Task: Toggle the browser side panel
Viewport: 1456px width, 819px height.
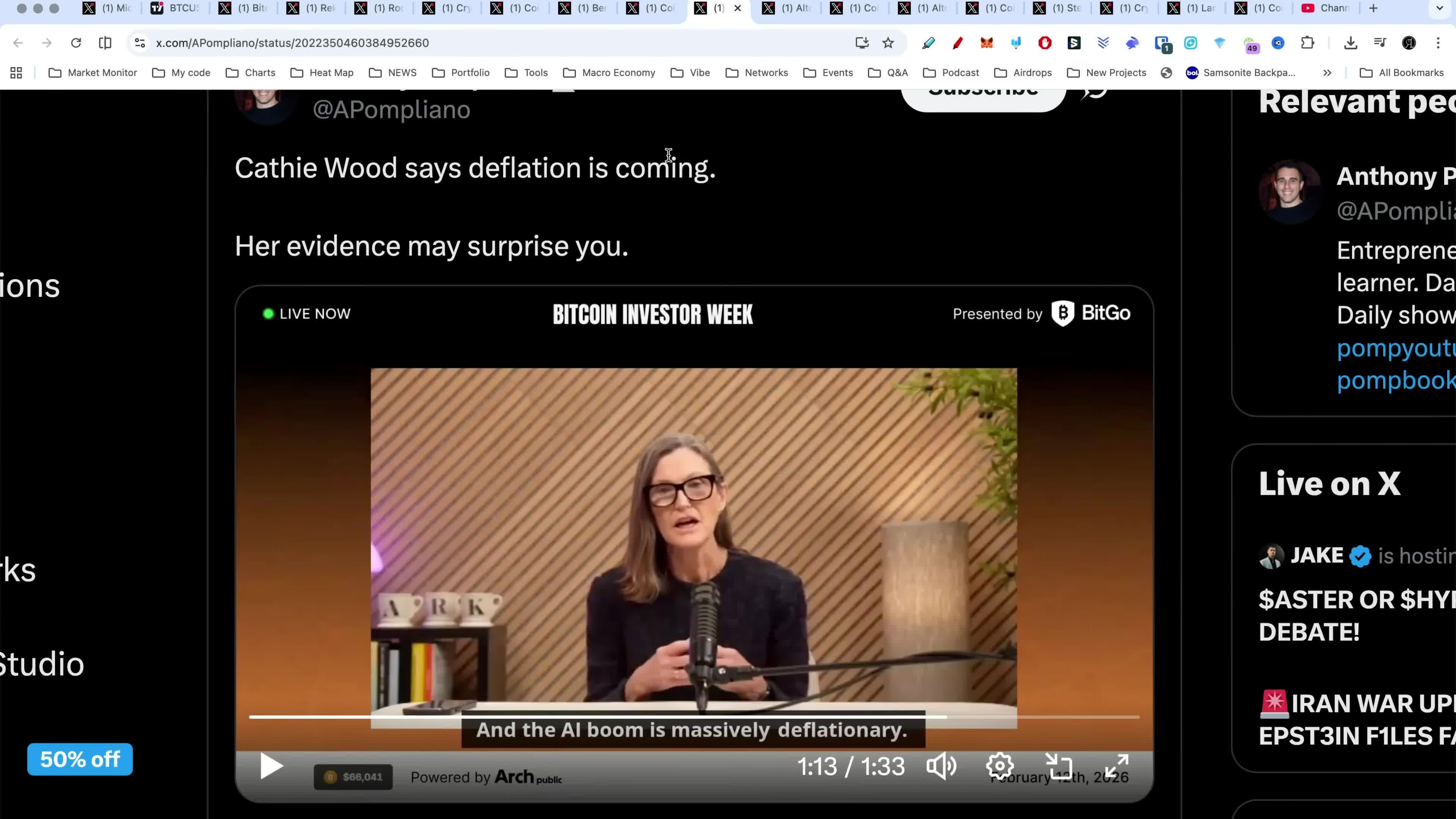Action: (x=105, y=43)
